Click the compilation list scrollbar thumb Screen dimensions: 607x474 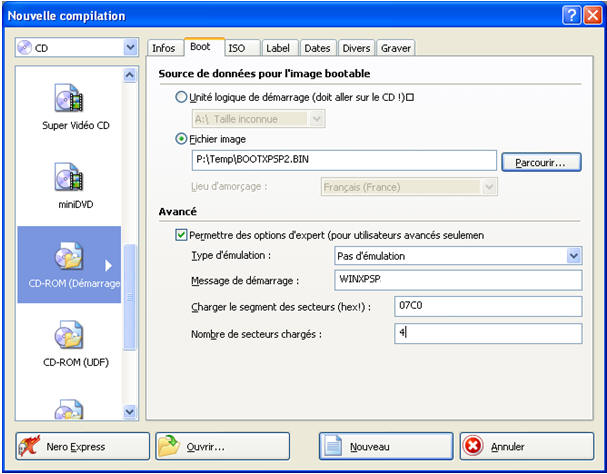[x=130, y=297]
